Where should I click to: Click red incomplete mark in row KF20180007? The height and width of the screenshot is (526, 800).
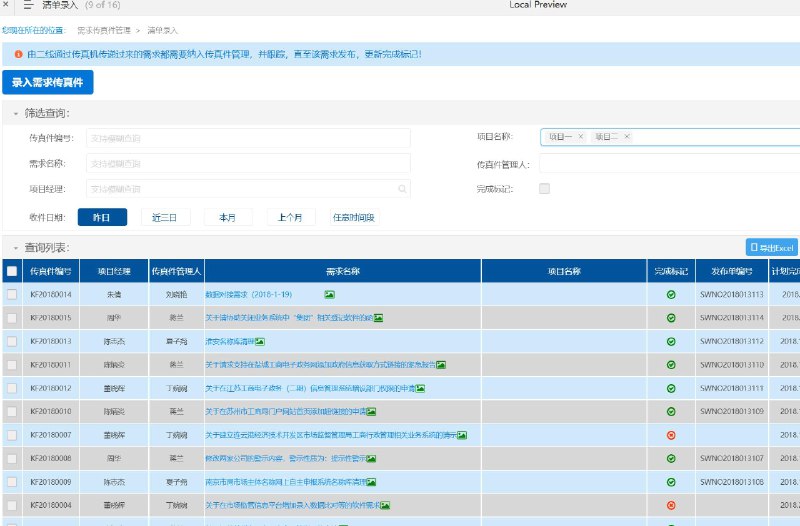coord(671,435)
